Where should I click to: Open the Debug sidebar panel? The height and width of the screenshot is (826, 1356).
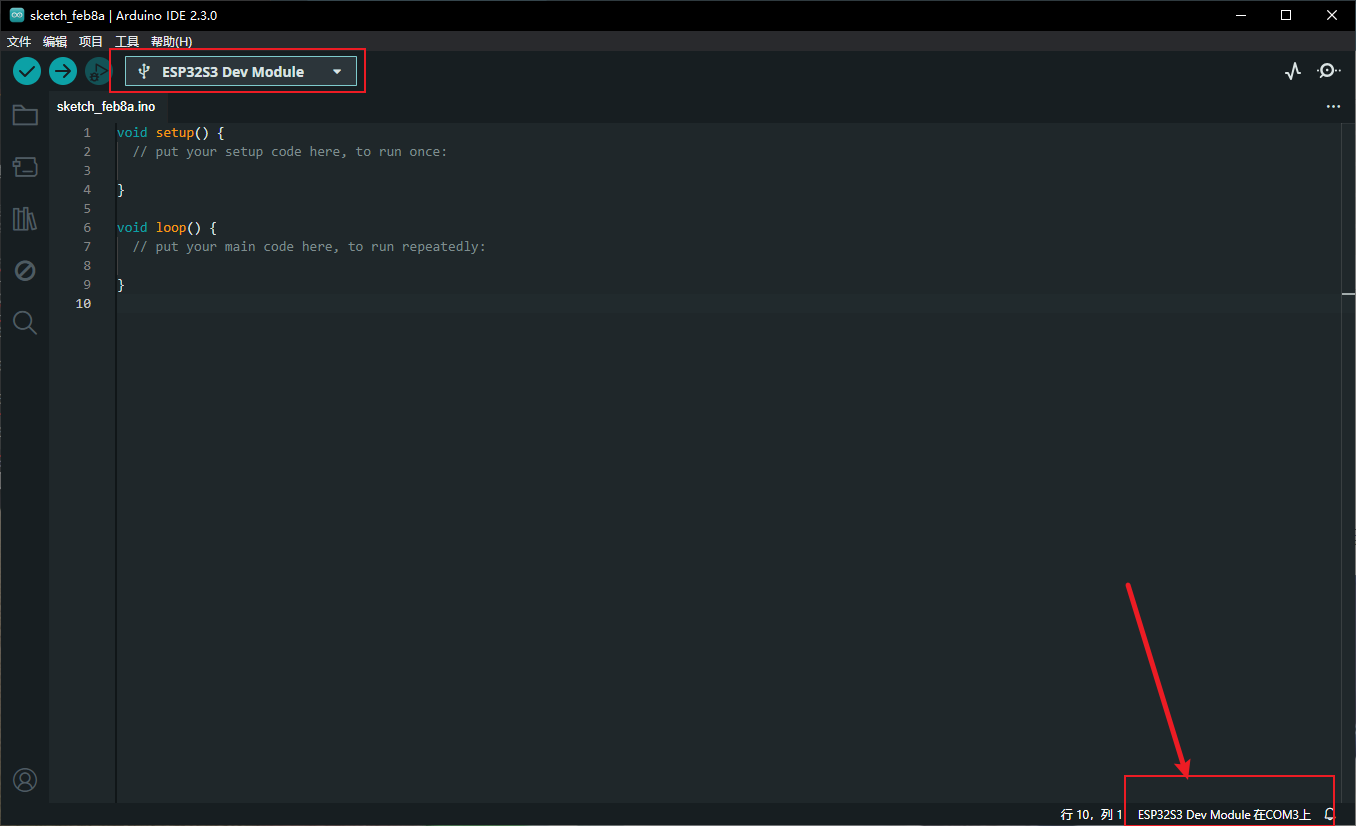click(25, 271)
